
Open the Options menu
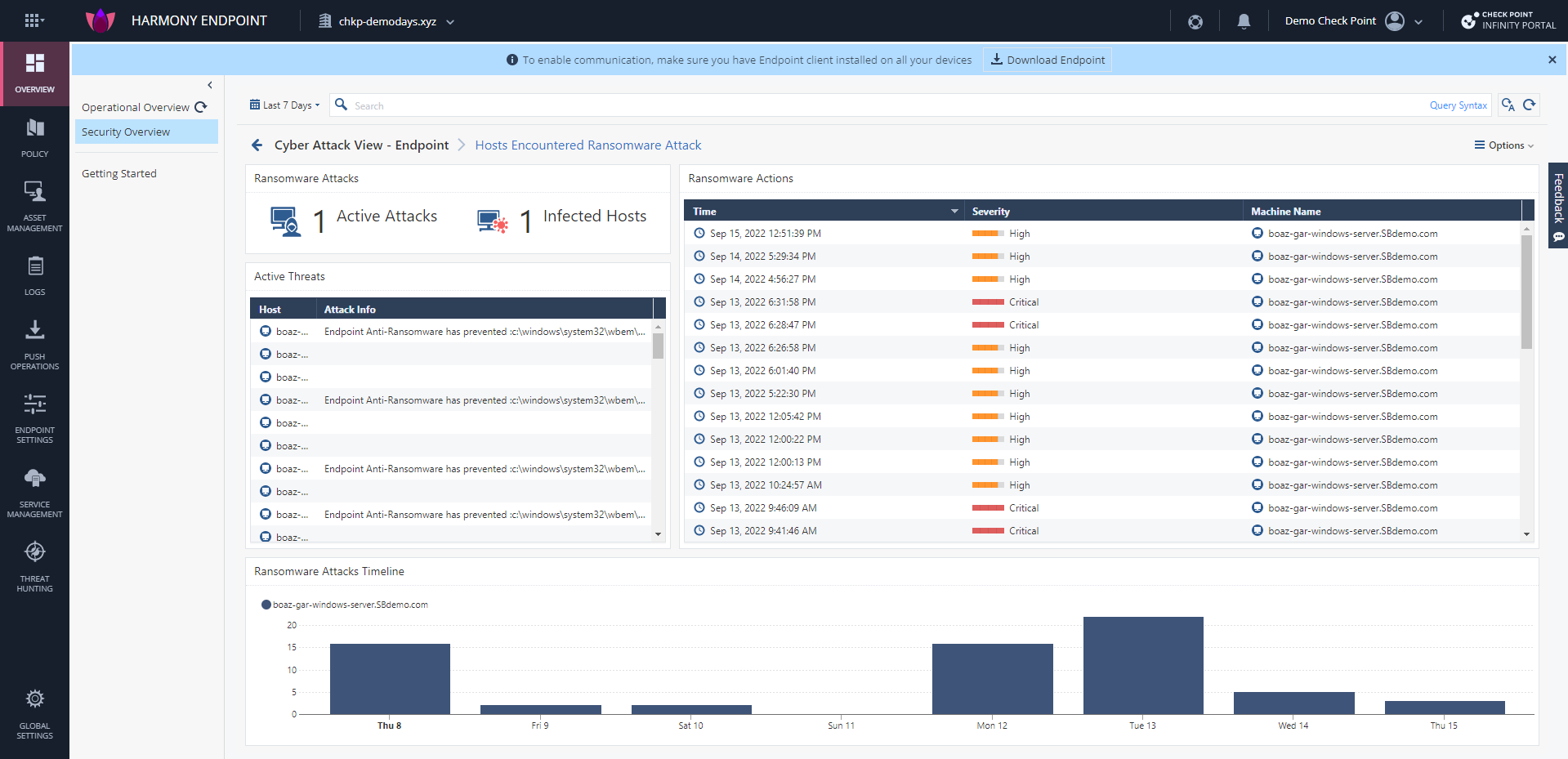pos(1503,145)
